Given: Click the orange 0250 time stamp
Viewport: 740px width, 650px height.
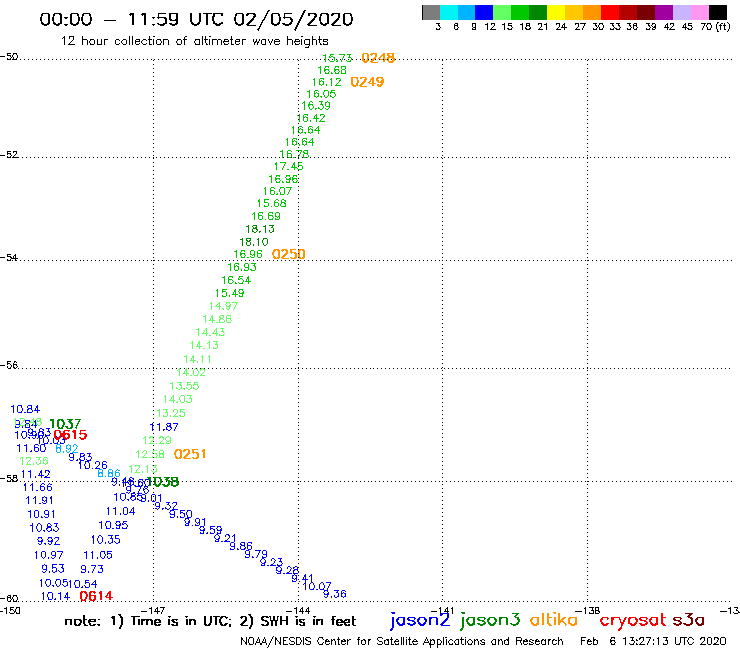Looking at the screenshot, I should pyautogui.click(x=288, y=254).
